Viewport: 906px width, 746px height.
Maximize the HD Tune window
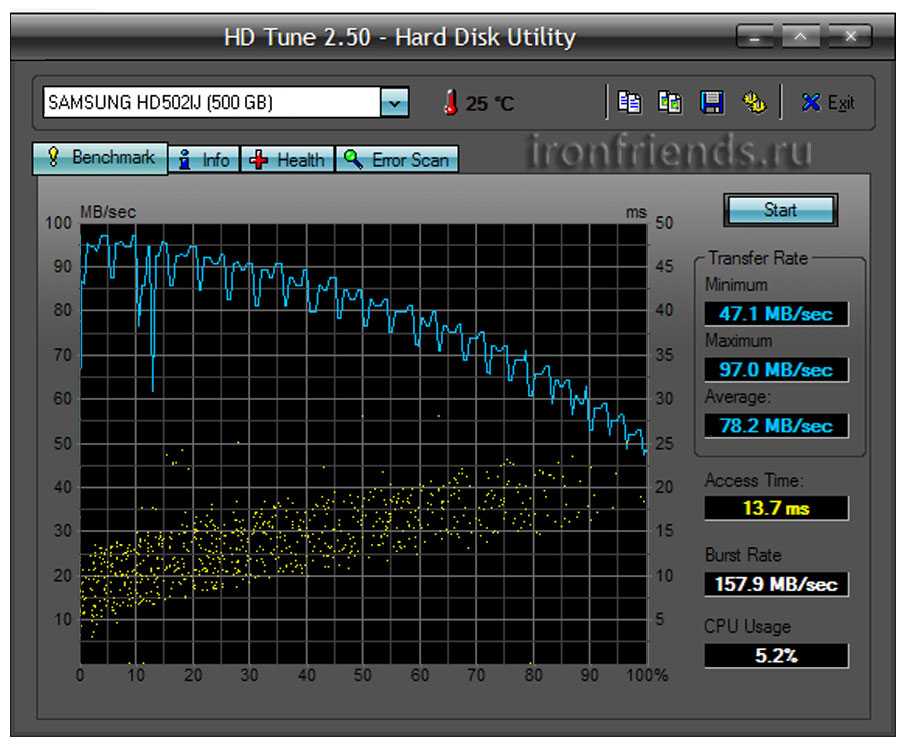point(801,38)
